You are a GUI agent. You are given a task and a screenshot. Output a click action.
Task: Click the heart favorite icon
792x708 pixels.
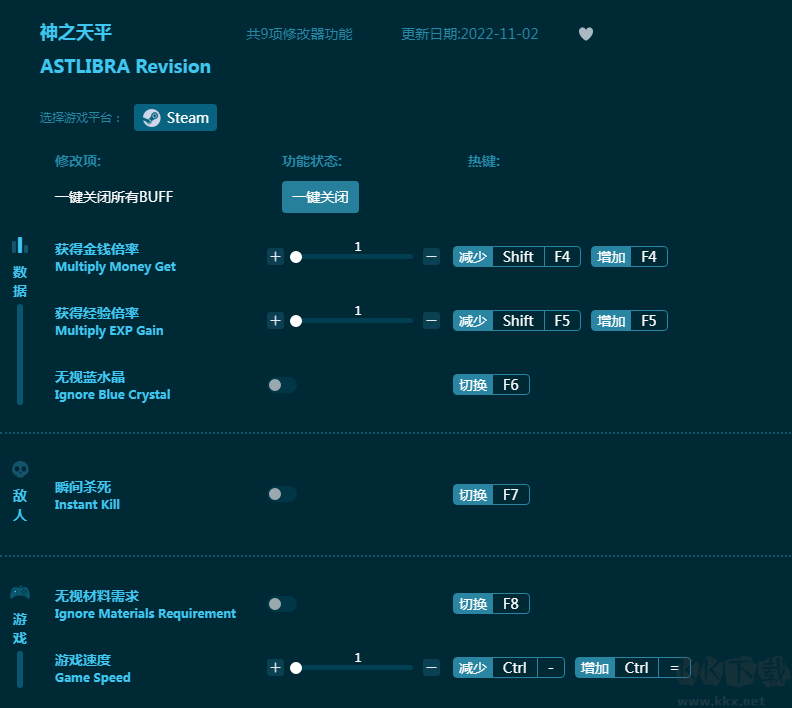[586, 34]
